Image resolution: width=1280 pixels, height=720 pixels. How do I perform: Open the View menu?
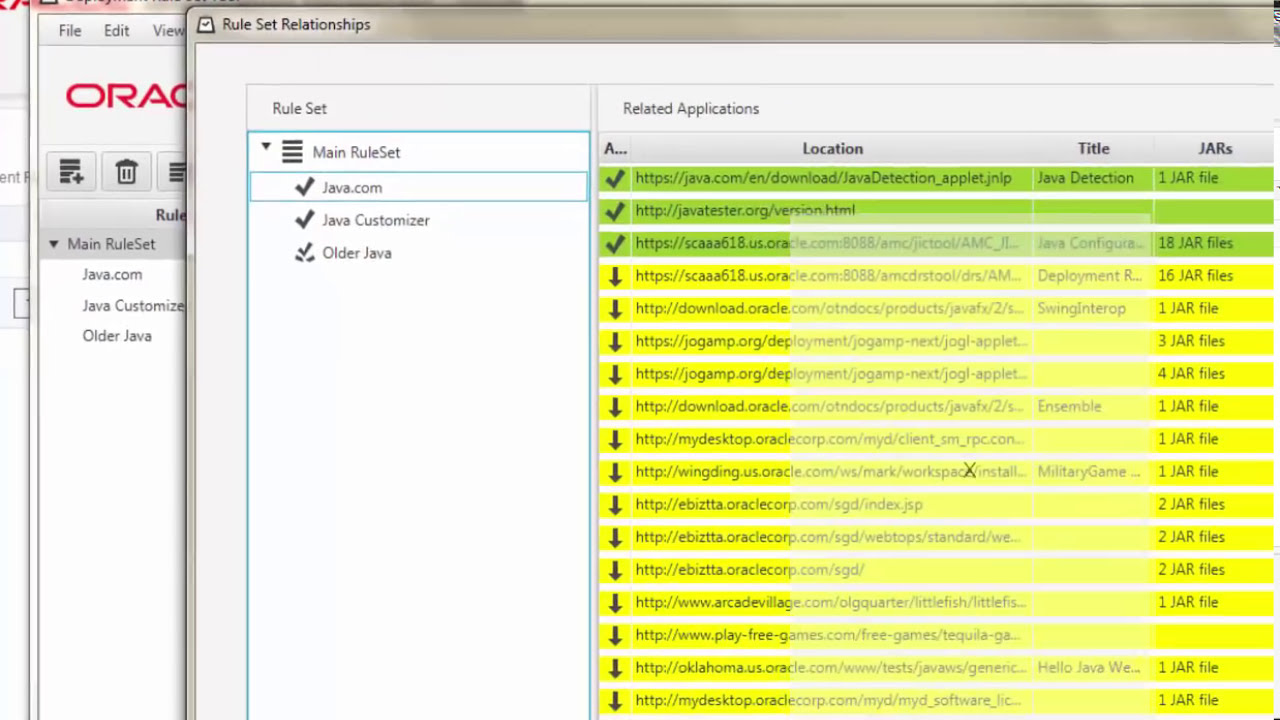tap(168, 31)
